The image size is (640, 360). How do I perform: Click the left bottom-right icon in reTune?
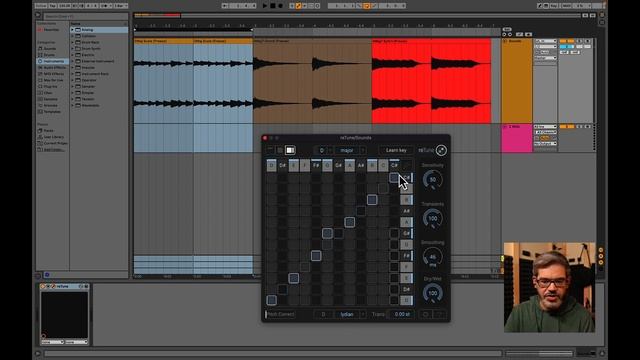pos(426,314)
